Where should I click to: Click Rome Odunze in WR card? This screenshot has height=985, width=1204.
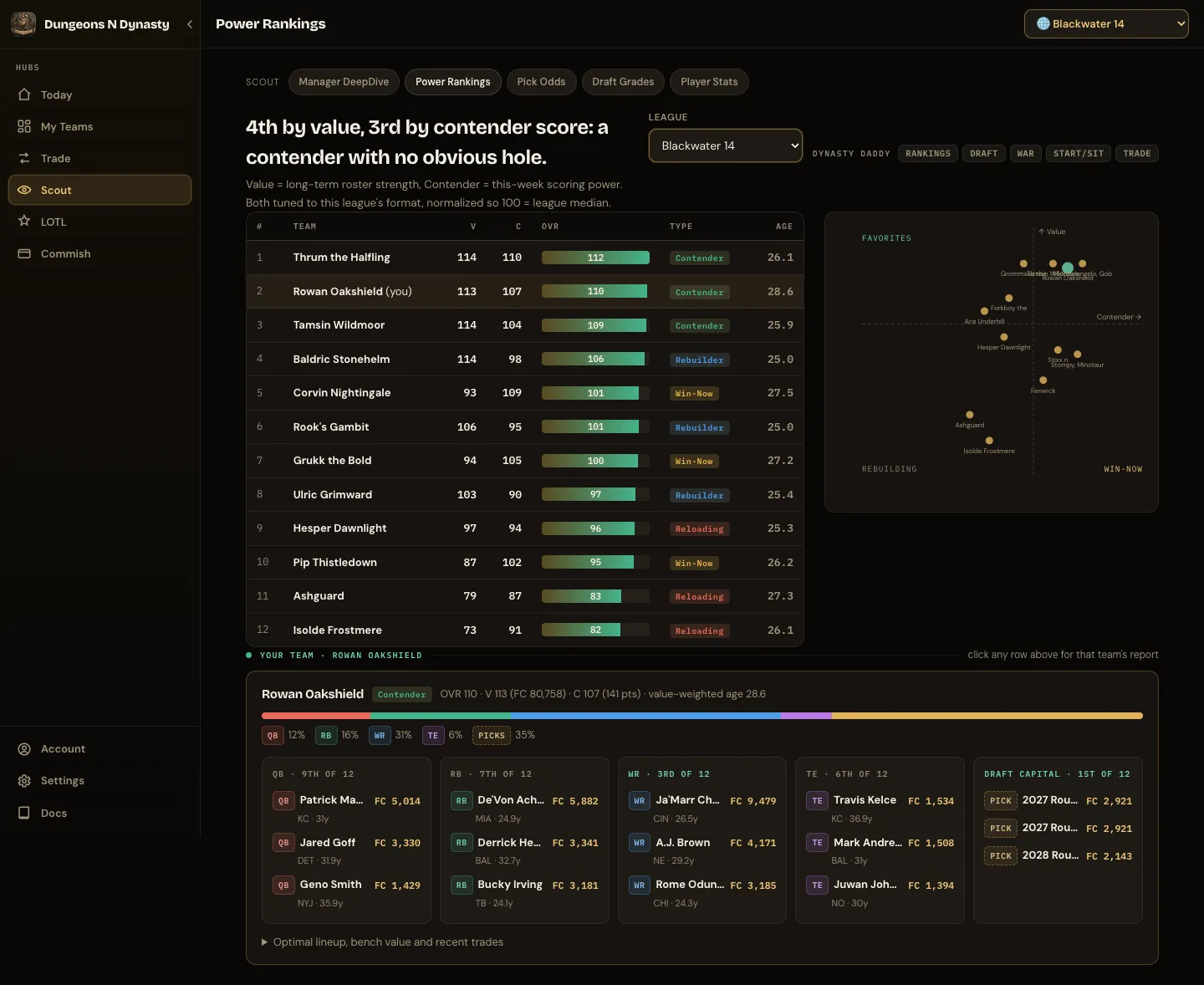690,885
